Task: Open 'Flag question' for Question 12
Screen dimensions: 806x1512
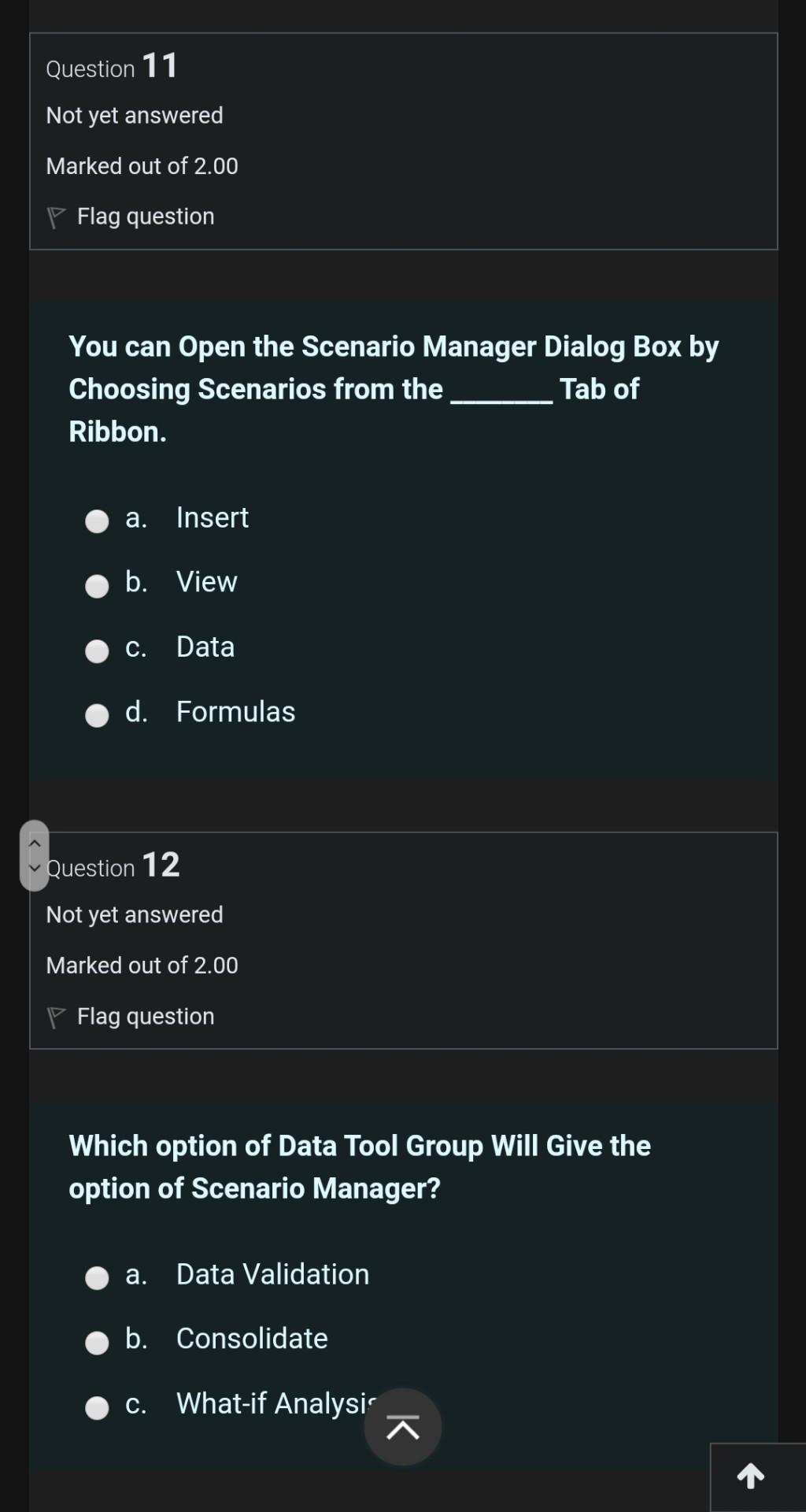Action: pos(145,1015)
